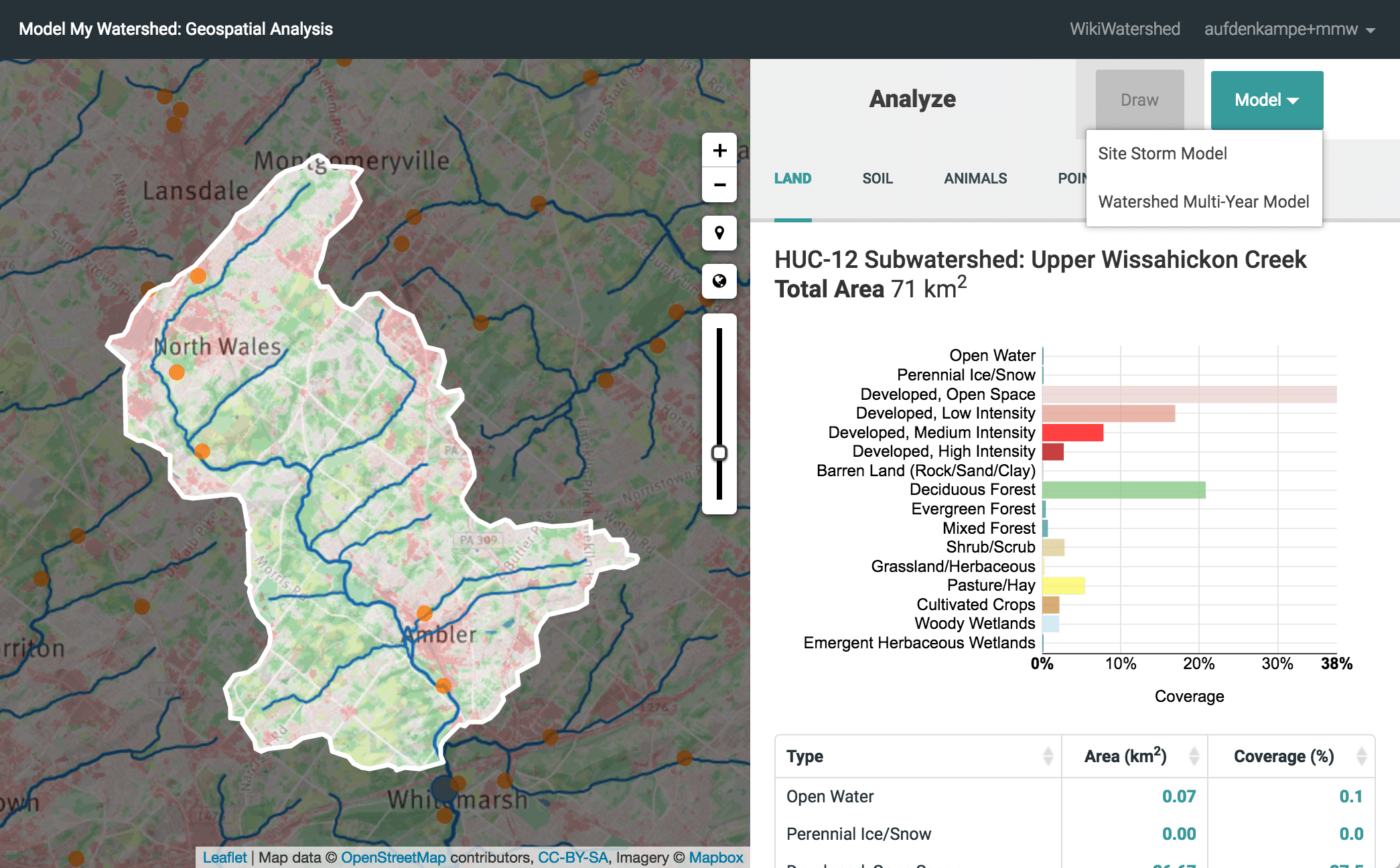Zoom out on the map
1400x868 pixels.
[x=719, y=185]
